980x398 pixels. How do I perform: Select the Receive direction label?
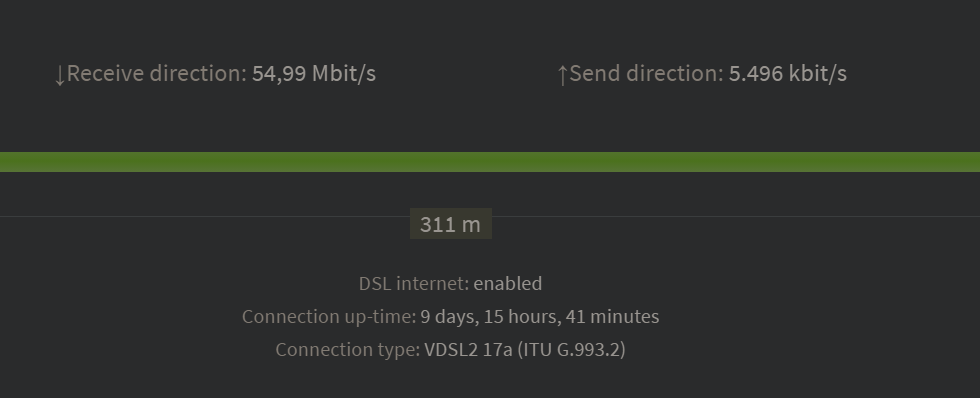[157, 74]
